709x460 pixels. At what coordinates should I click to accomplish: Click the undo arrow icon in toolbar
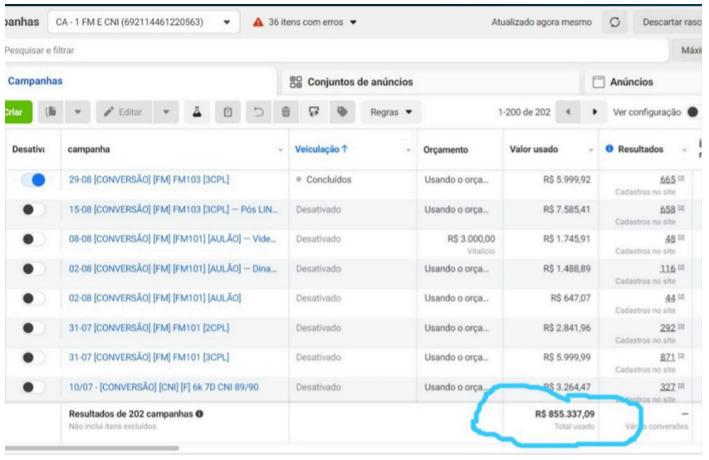257,111
